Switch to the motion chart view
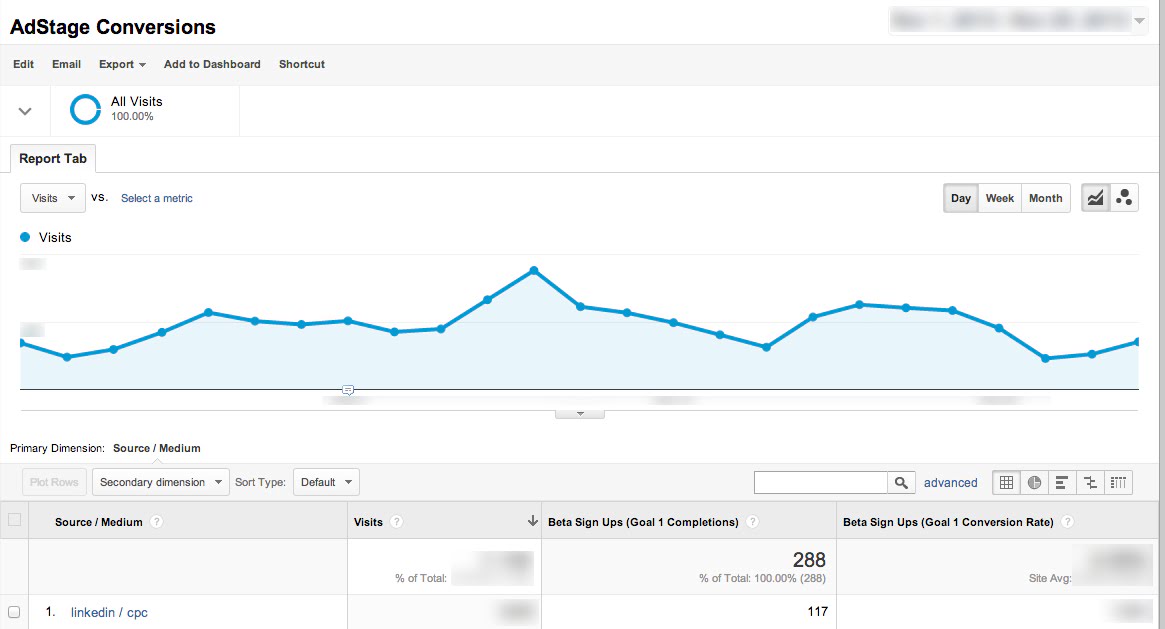Viewport: 1165px width, 629px height. tap(1124, 197)
